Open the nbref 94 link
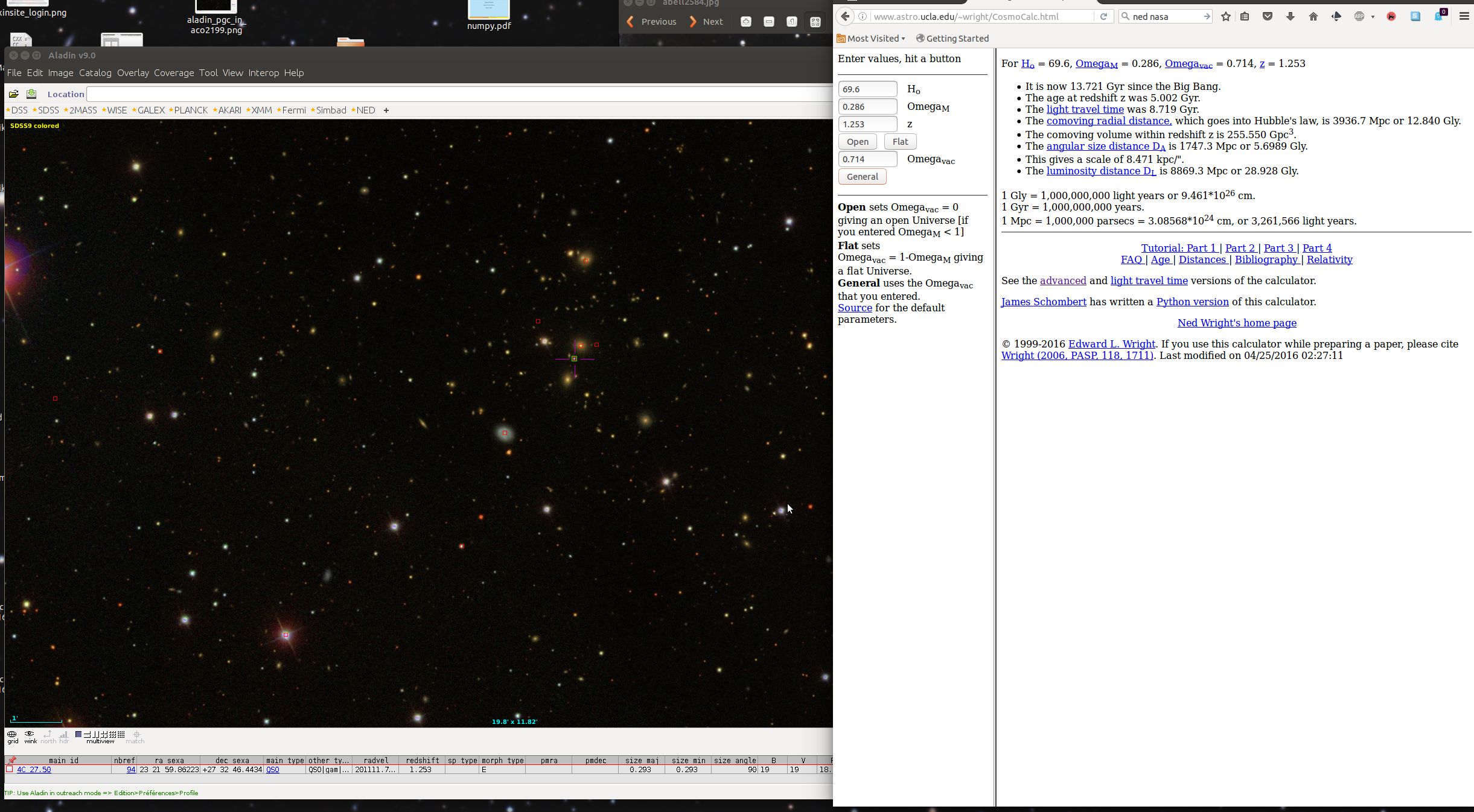Viewport: 1474px width, 812px height. (x=131, y=770)
